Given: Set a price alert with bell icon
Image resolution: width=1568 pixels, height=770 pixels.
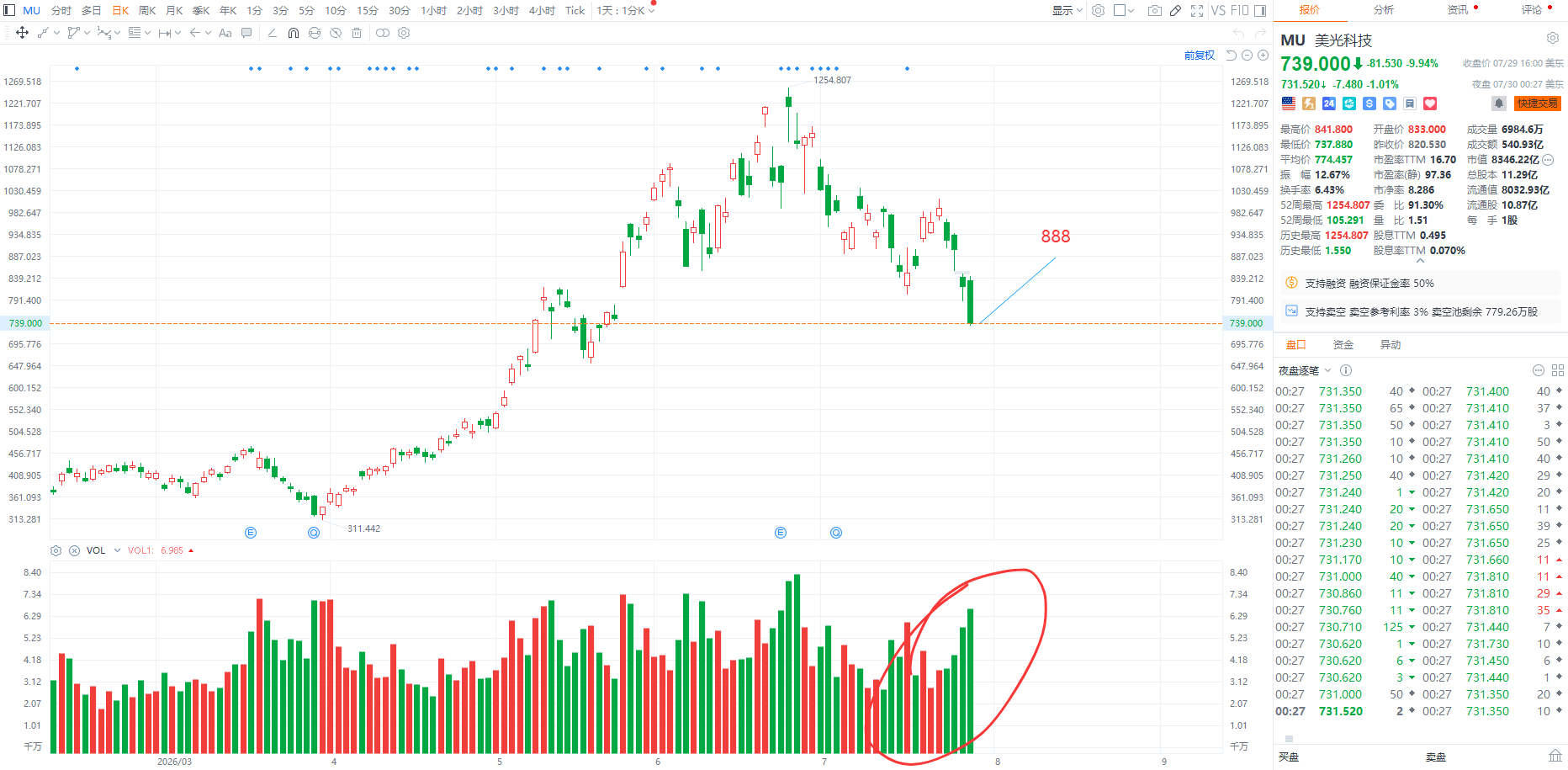Looking at the screenshot, I should [1499, 104].
